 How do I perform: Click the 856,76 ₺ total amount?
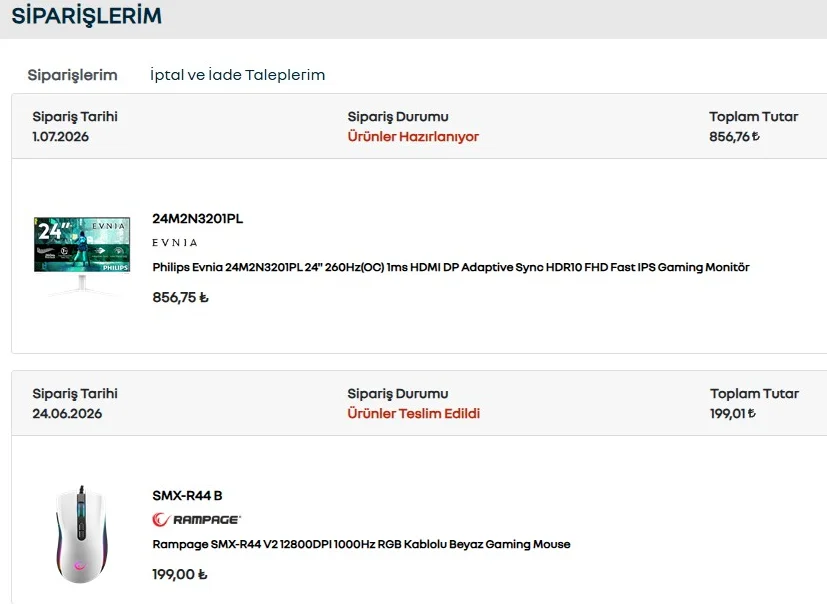(x=734, y=137)
